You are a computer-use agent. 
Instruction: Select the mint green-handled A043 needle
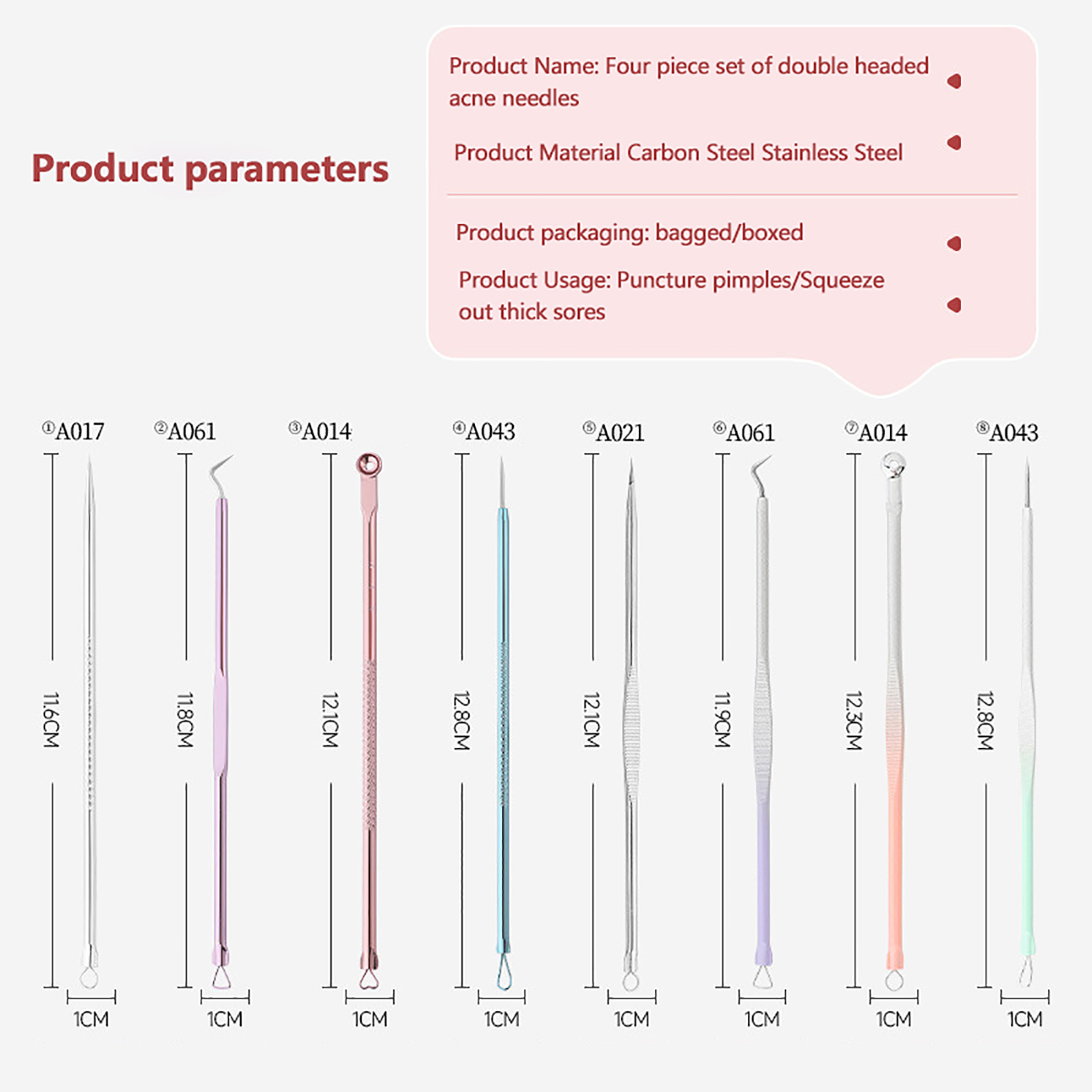[x=1027, y=717]
